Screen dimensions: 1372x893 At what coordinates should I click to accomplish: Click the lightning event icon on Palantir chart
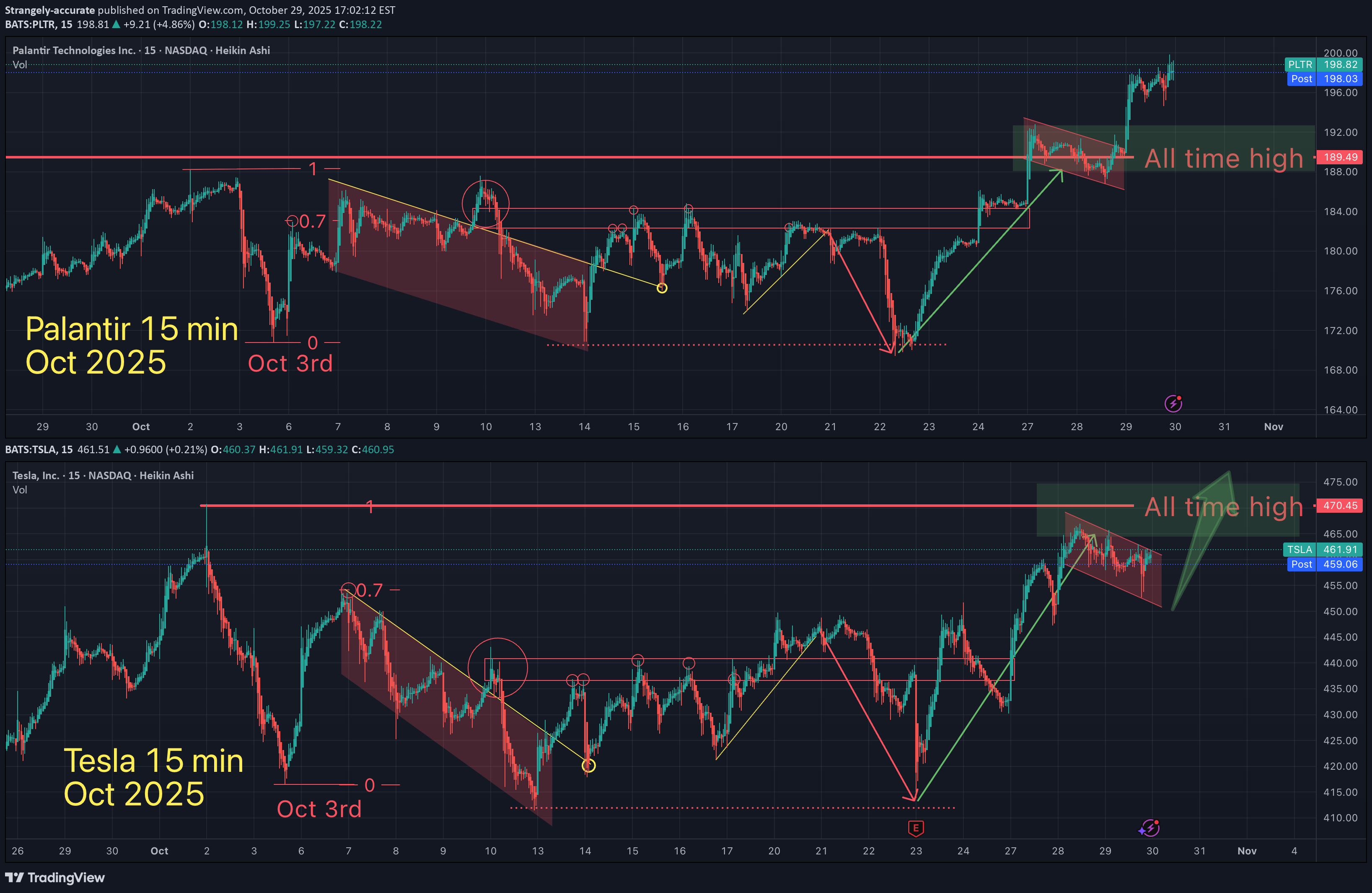tap(1173, 403)
